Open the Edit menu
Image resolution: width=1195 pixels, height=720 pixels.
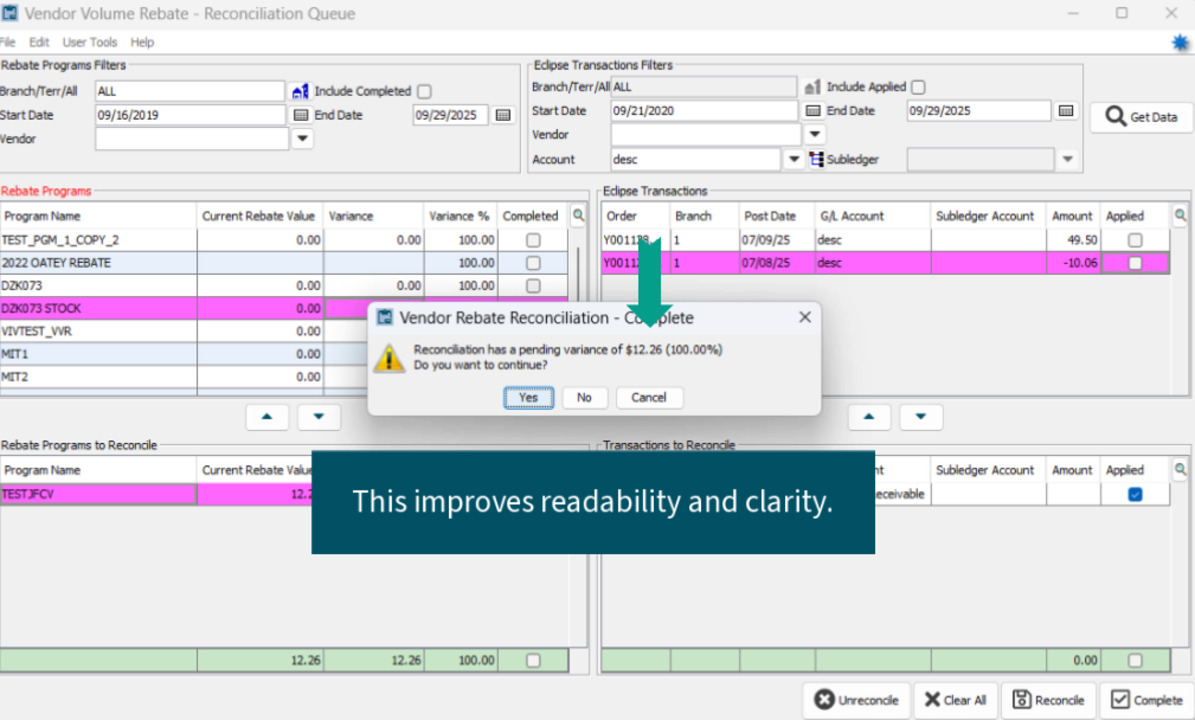pos(39,42)
